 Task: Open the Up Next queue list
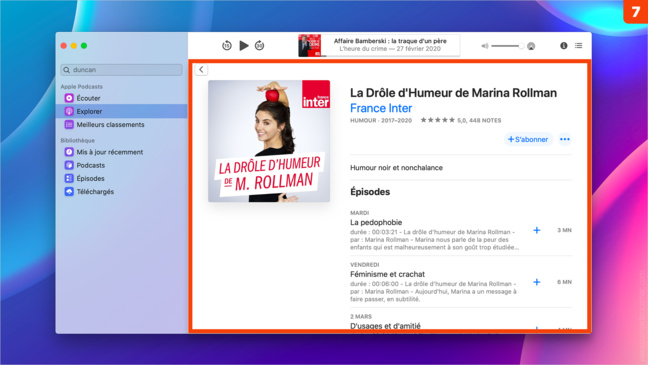point(579,45)
